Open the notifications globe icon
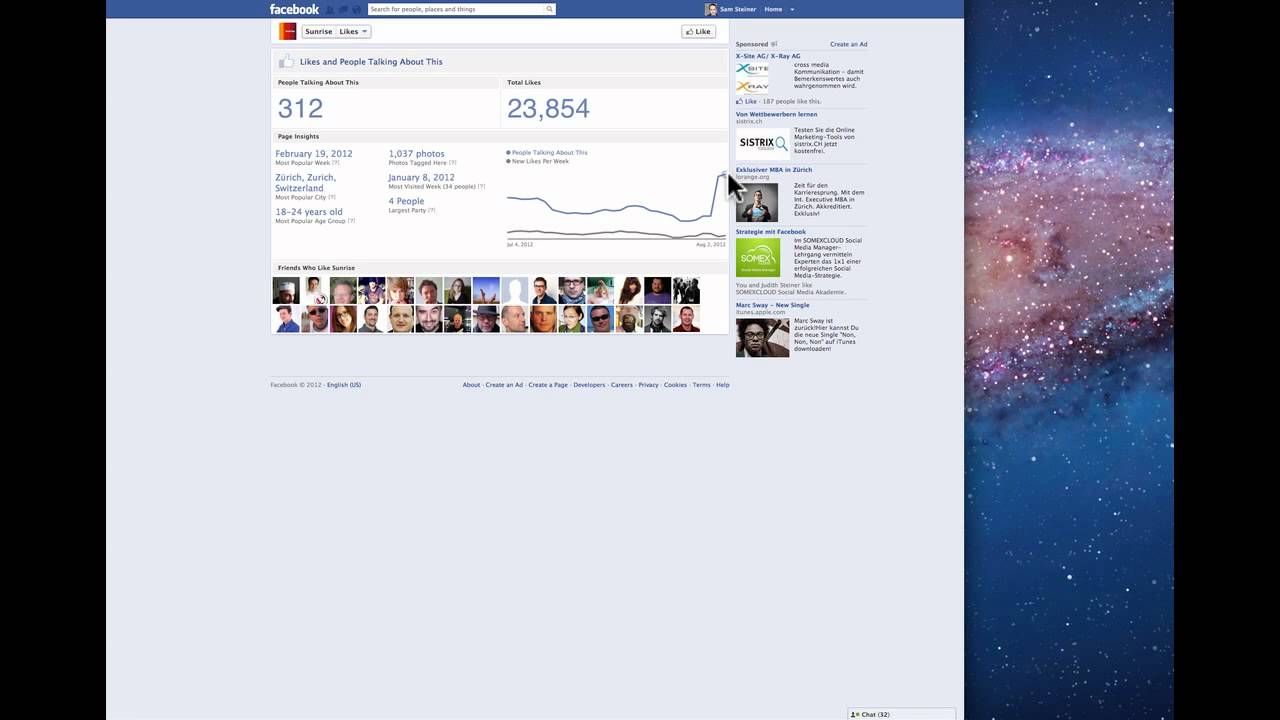The width and height of the screenshot is (1280, 720). click(x=356, y=9)
